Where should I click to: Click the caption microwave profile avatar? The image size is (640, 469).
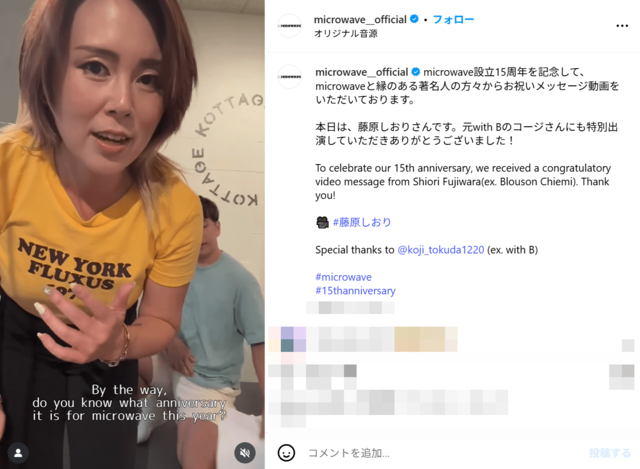click(289, 77)
